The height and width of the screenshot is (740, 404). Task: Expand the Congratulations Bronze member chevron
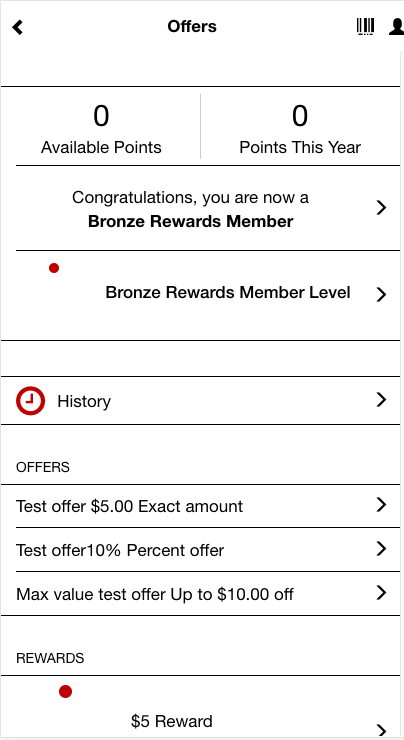(x=381, y=208)
